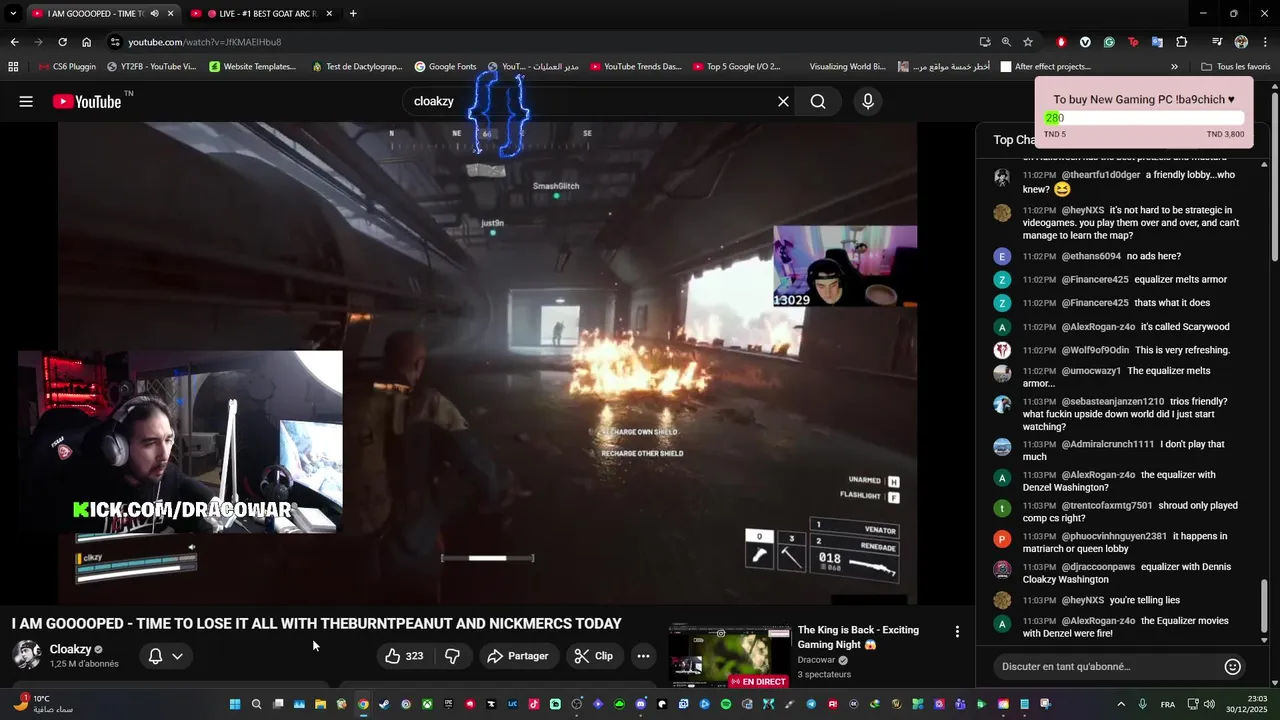Clear the cloakzy search text

point(783,101)
